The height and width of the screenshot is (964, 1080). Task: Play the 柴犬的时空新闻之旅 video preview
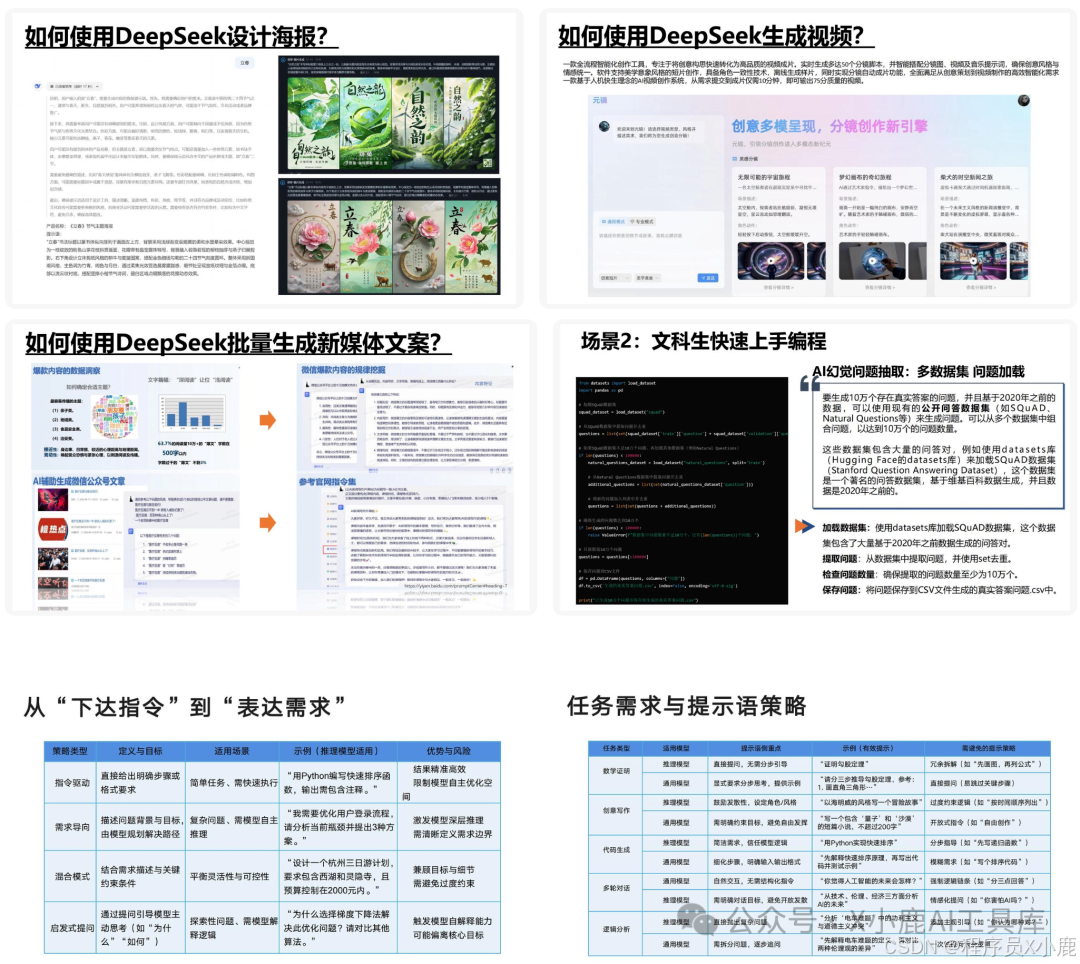tap(973, 260)
